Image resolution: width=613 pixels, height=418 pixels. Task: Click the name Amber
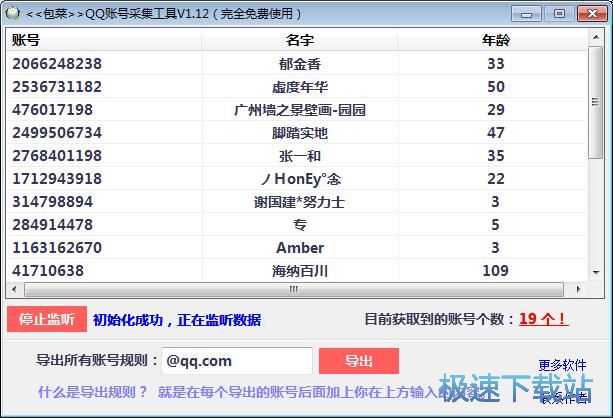(300, 248)
